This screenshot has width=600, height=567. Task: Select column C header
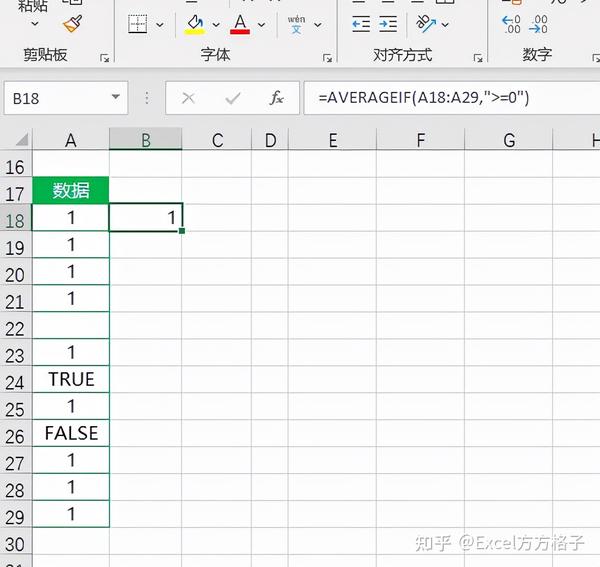(217, 140)
